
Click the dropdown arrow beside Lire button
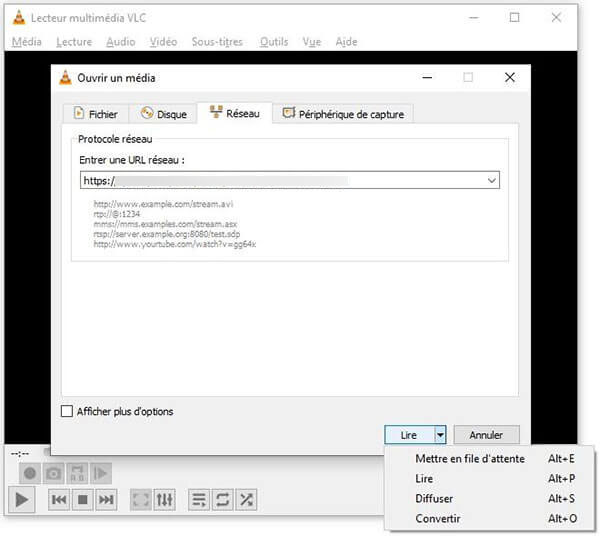(x=440, y=435)
